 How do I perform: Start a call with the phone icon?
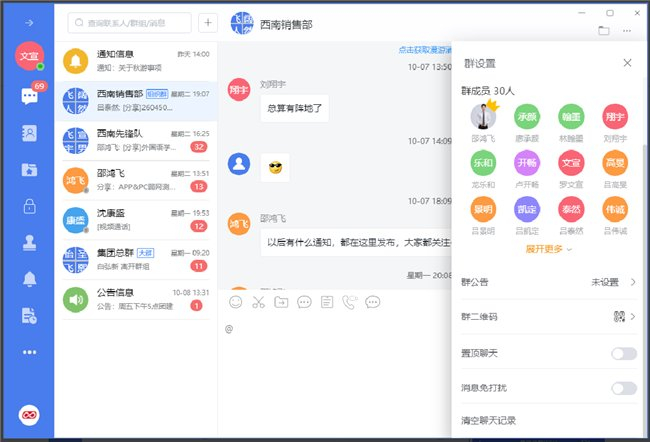pyautogui.click(x=349, y=302)
